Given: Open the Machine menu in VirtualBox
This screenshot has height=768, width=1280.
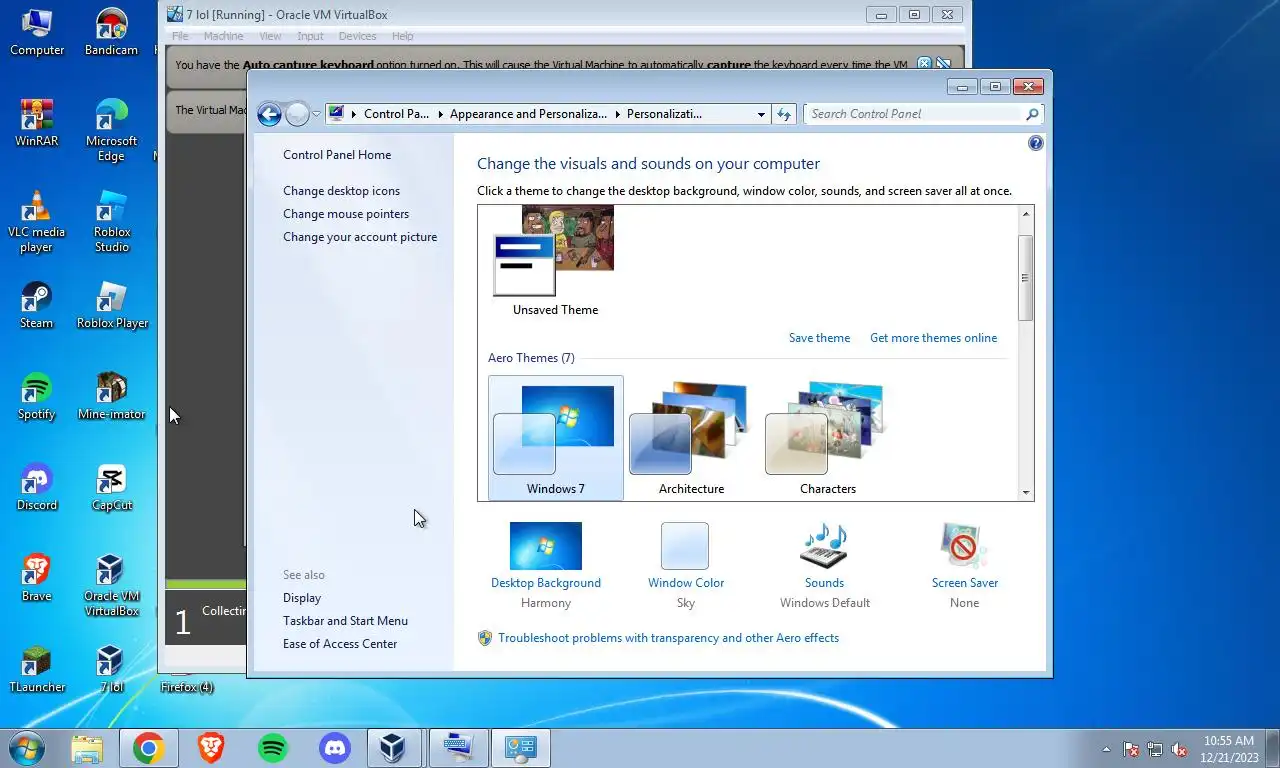Looking at the screenshot, I should tap(223, 36).
